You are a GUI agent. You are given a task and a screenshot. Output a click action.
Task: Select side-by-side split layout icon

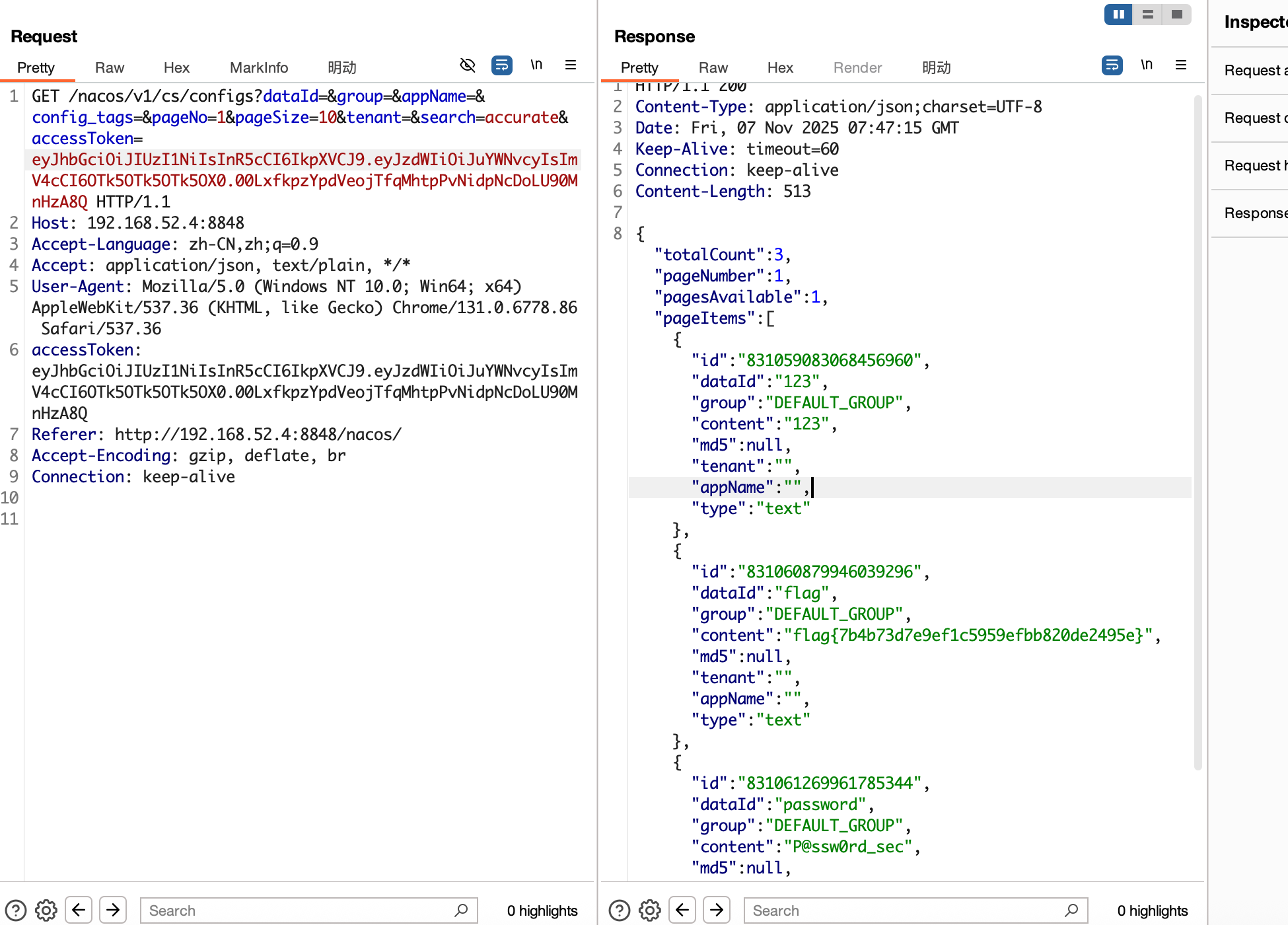coord(1118,14)
